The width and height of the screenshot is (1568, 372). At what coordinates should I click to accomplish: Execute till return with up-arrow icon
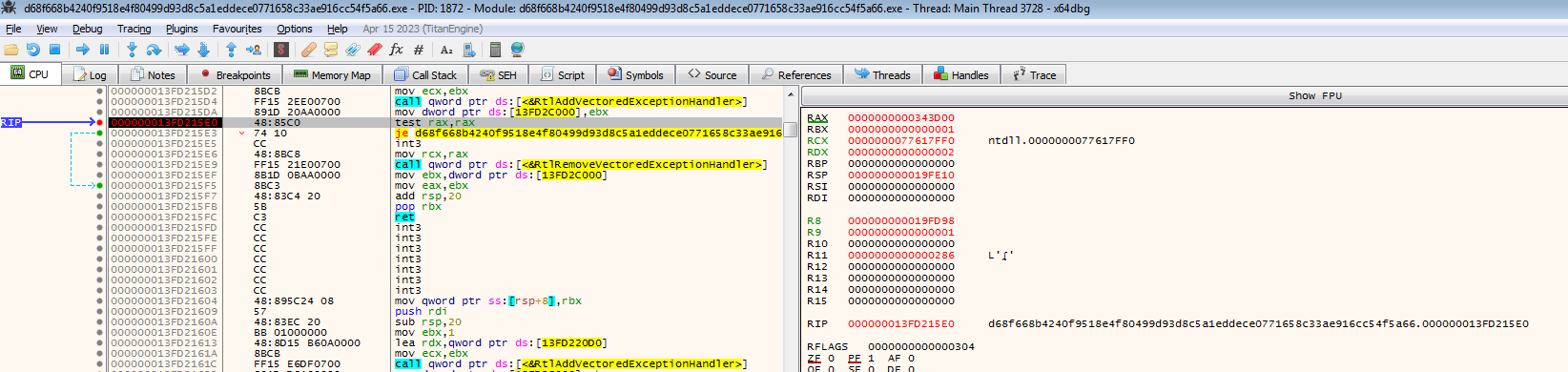(x=231, y=50)
